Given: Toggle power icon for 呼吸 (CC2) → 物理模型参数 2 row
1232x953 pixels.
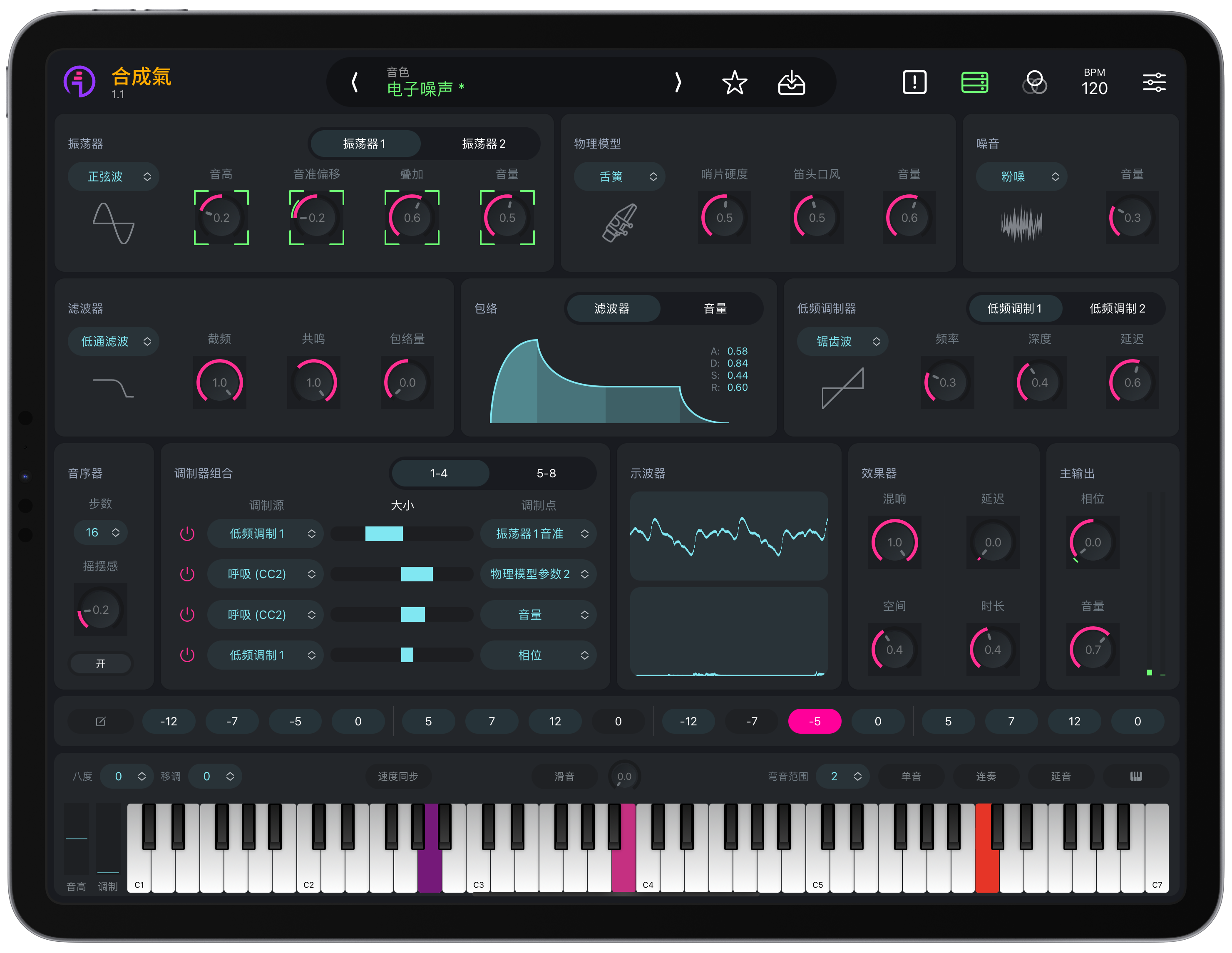Looking at the screenshot, I should [187, 574].
